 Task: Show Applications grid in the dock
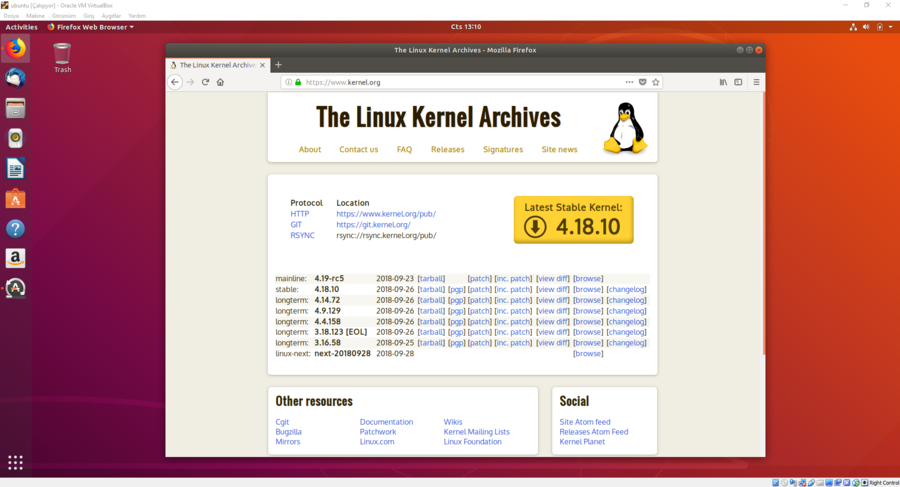point(15,462)
